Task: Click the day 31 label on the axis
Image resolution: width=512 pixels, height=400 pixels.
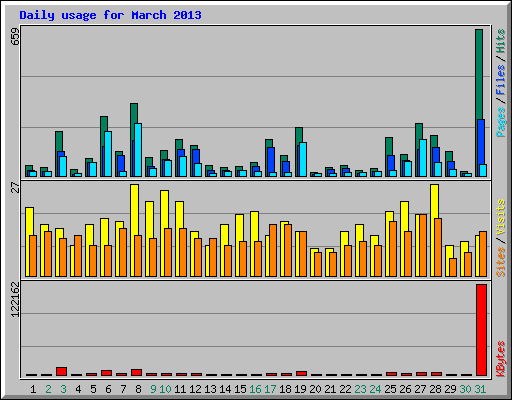Action: point(480,389)
